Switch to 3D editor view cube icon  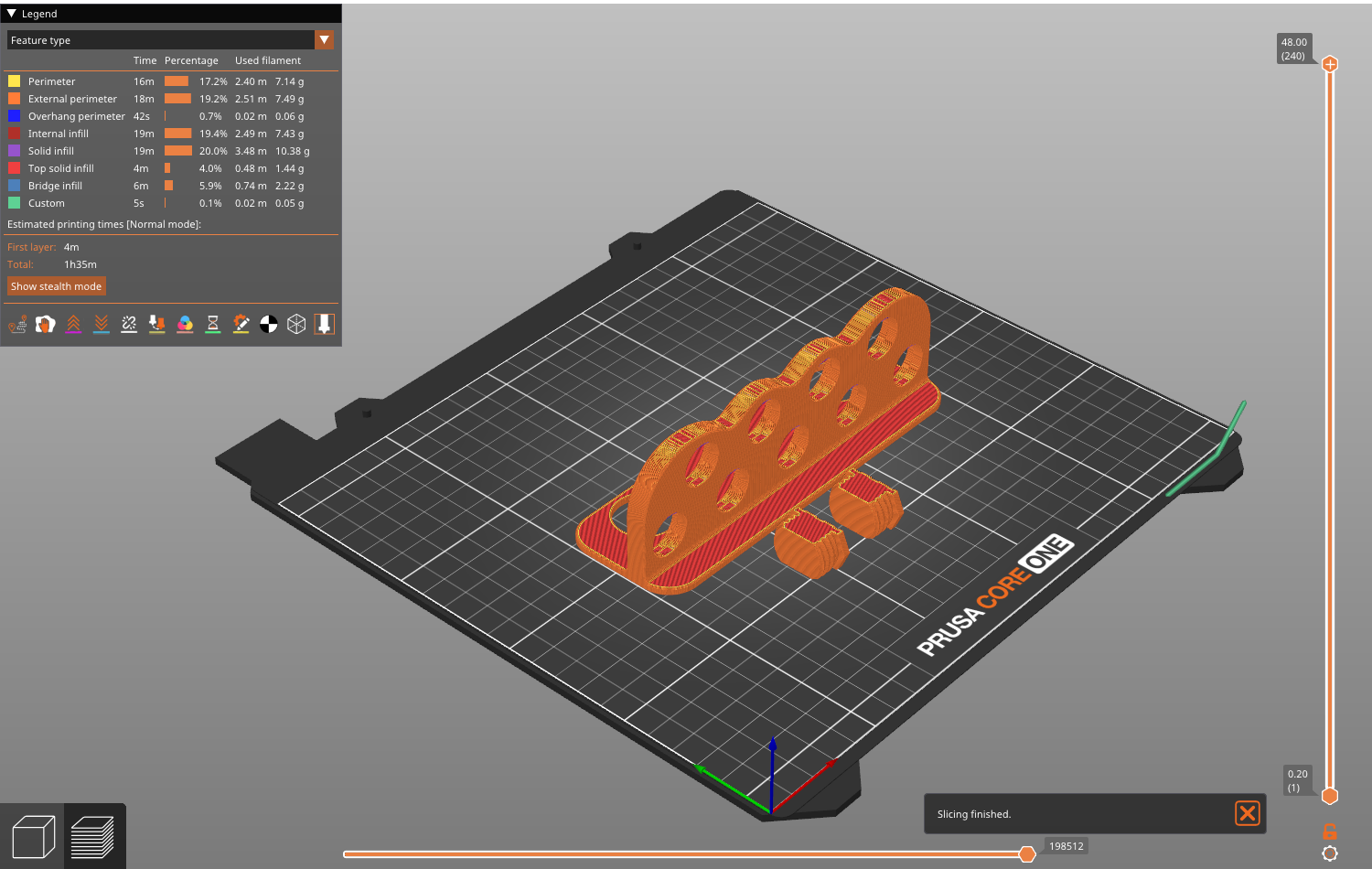pos(33,836)
